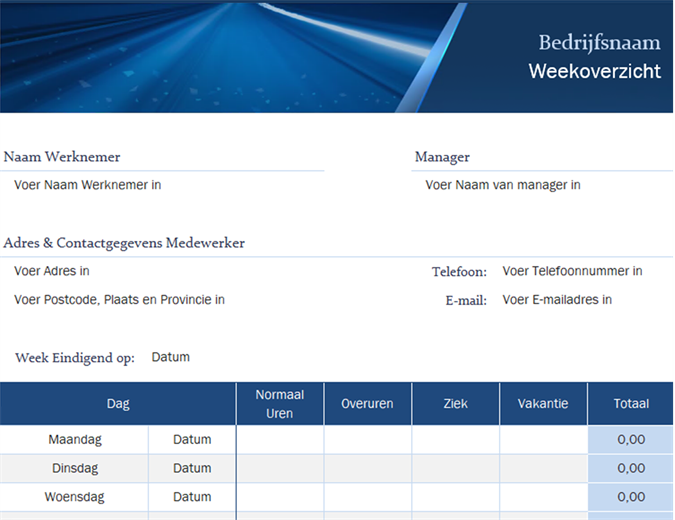Select the Vakantie column header
The height and width of the screenshot is (520, 675).
tap(543, 404)
